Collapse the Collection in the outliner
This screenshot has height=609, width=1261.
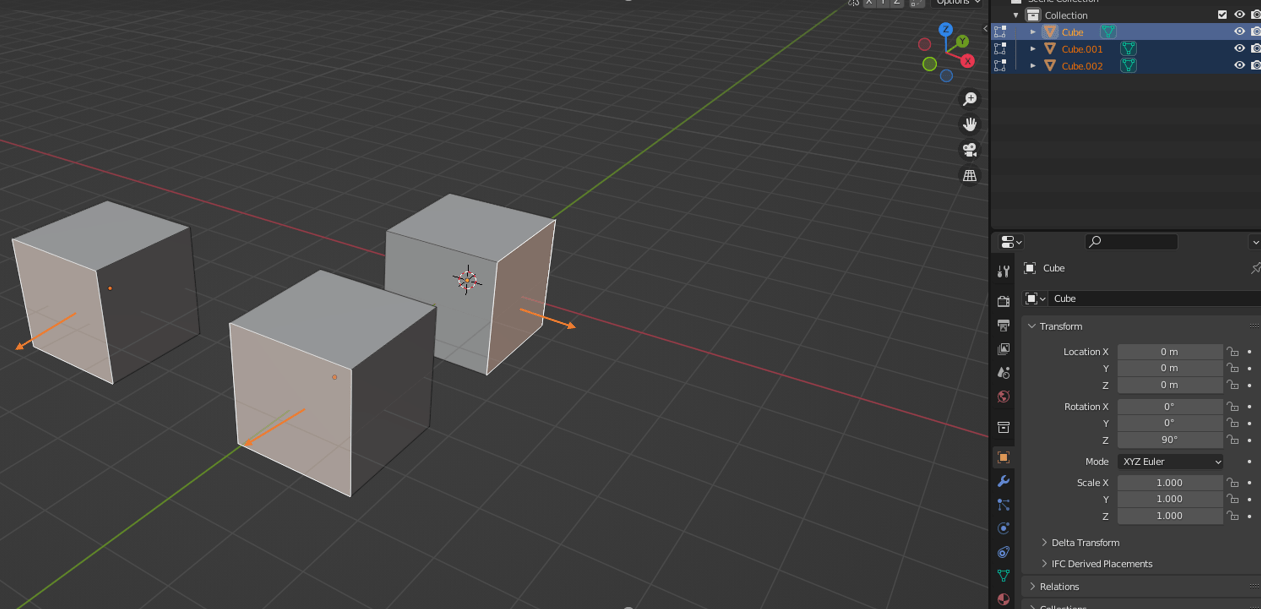(1016, 14)
